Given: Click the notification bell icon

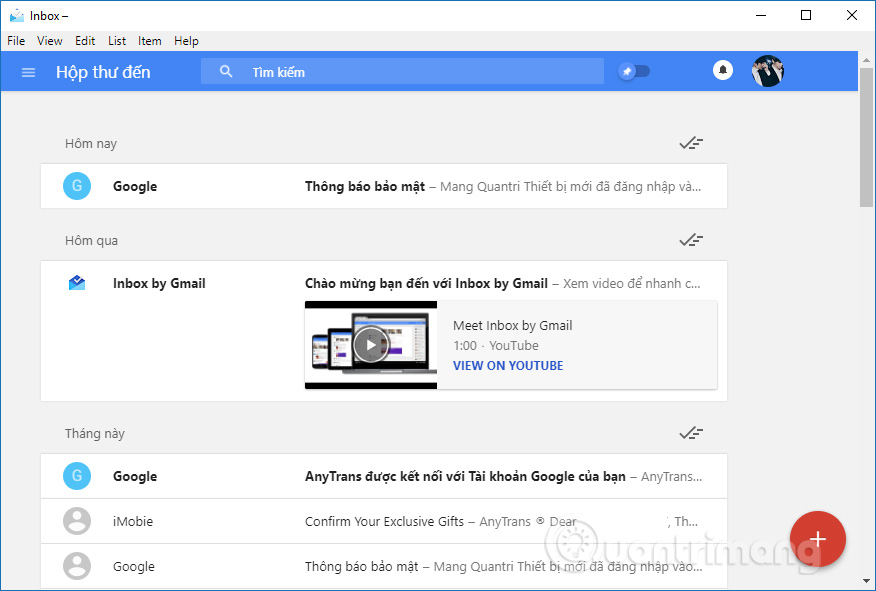Looking at the screenshot, I should 723,70.
